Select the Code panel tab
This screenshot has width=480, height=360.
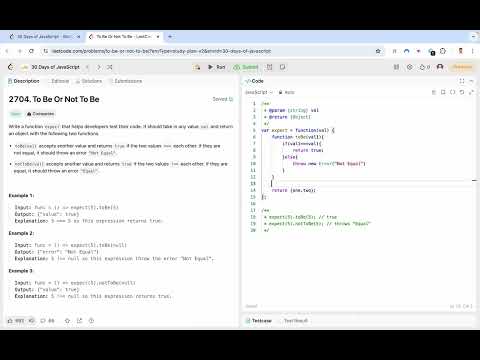[254, 81]
